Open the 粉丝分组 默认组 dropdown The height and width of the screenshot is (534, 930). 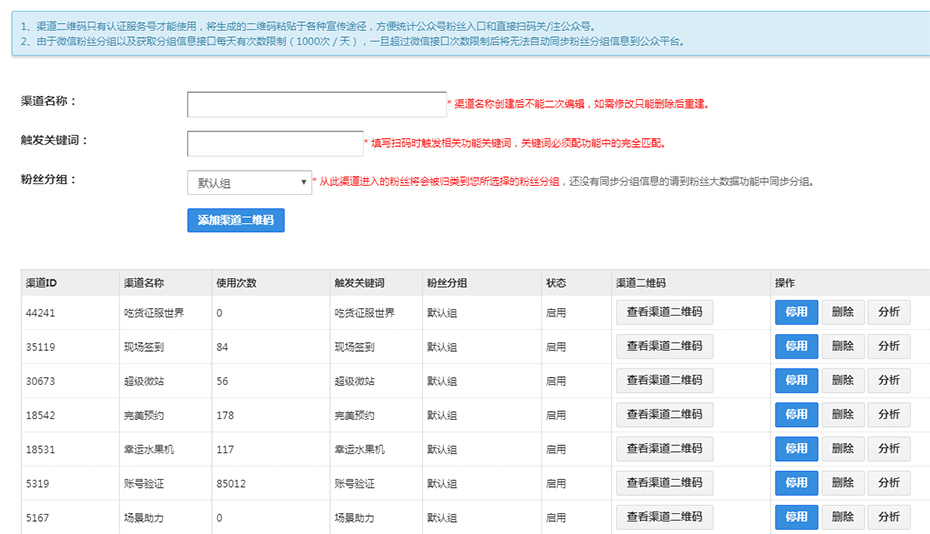[x=249, y=183]
